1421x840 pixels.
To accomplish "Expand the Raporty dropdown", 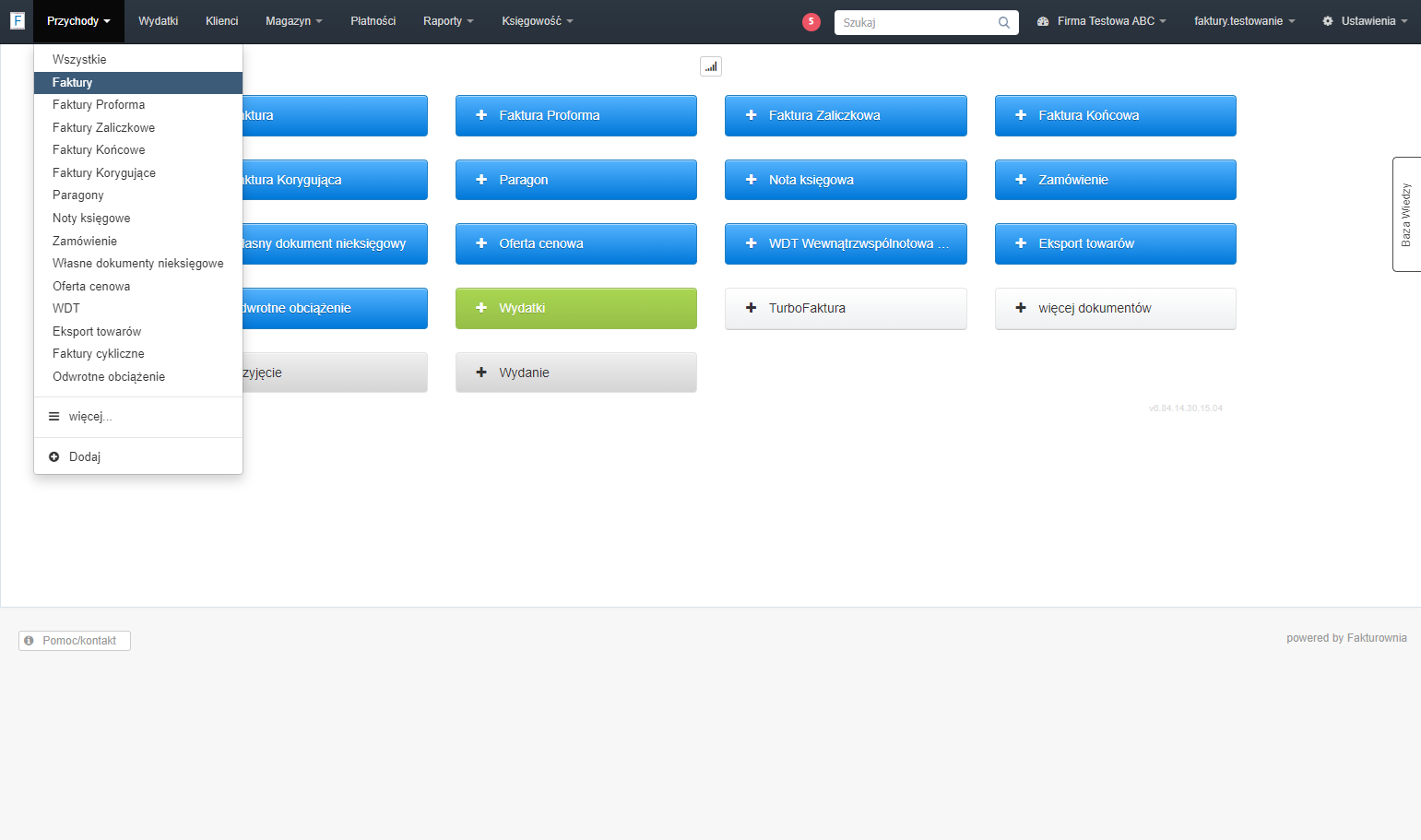I will [448, 21].
